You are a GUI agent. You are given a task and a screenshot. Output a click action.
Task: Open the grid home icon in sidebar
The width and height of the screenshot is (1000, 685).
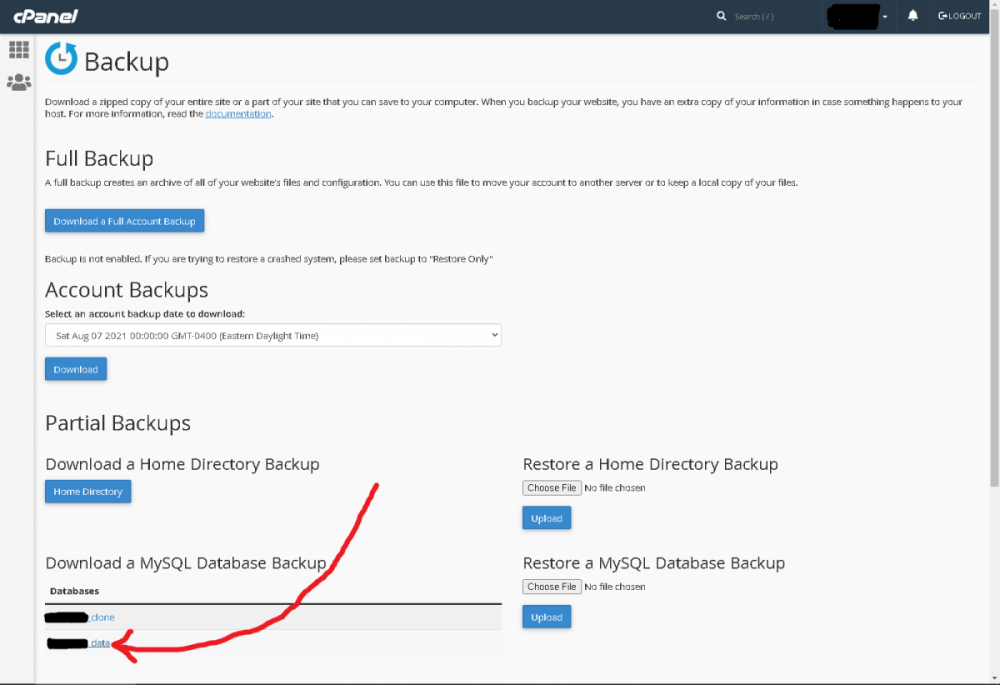click(18, 50)
